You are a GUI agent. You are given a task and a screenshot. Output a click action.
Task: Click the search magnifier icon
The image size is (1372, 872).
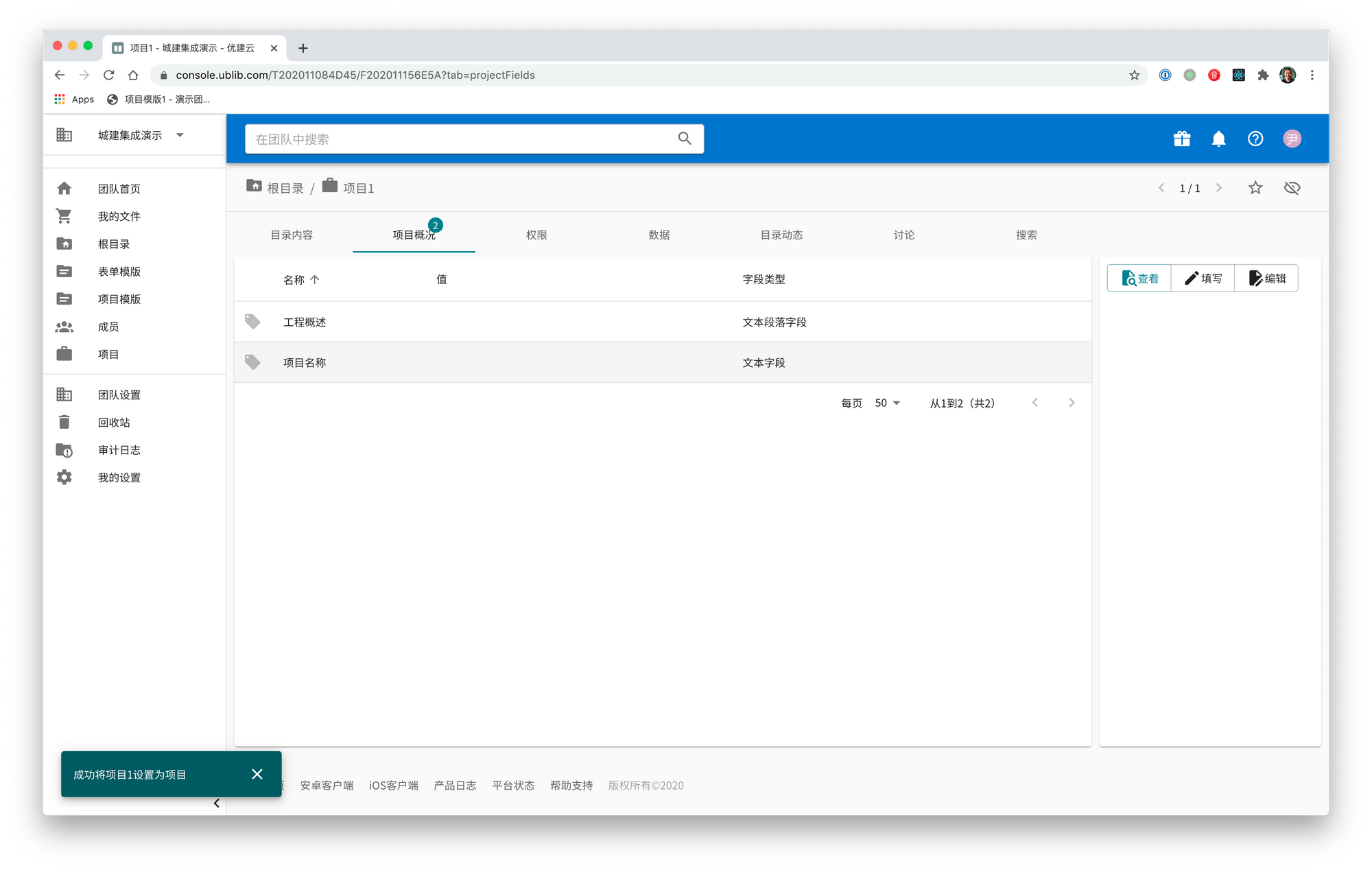pos(684,139)
